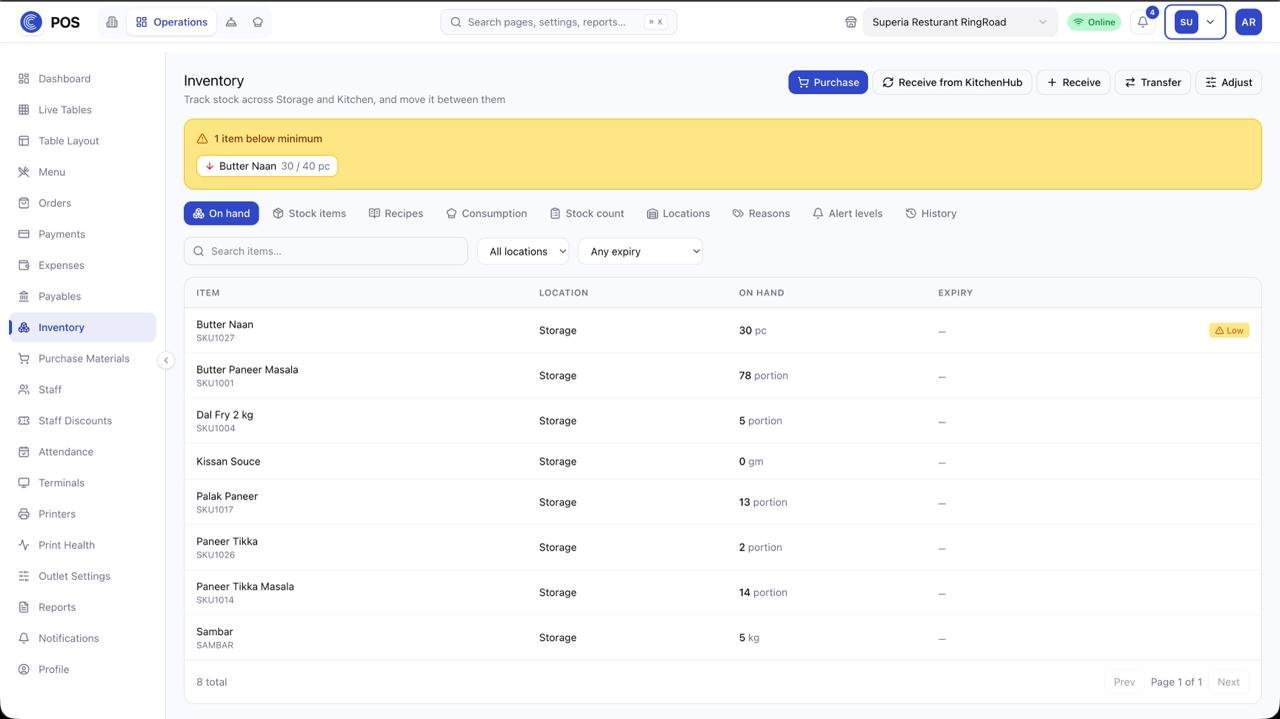Expand the SU account switcher chevron
This screenshot has width=1280, height=719.
tap(1210, 22)
